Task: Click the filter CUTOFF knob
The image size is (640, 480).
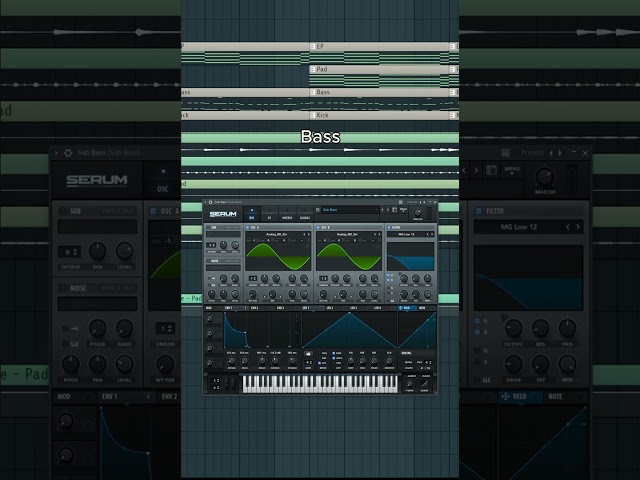Action: pyautogui.click(x=404, y=278)
